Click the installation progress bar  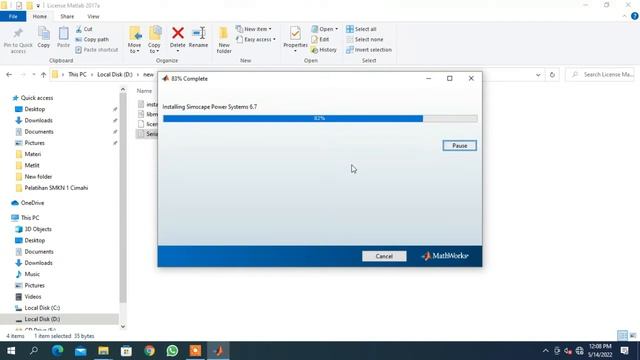[320, 118]
